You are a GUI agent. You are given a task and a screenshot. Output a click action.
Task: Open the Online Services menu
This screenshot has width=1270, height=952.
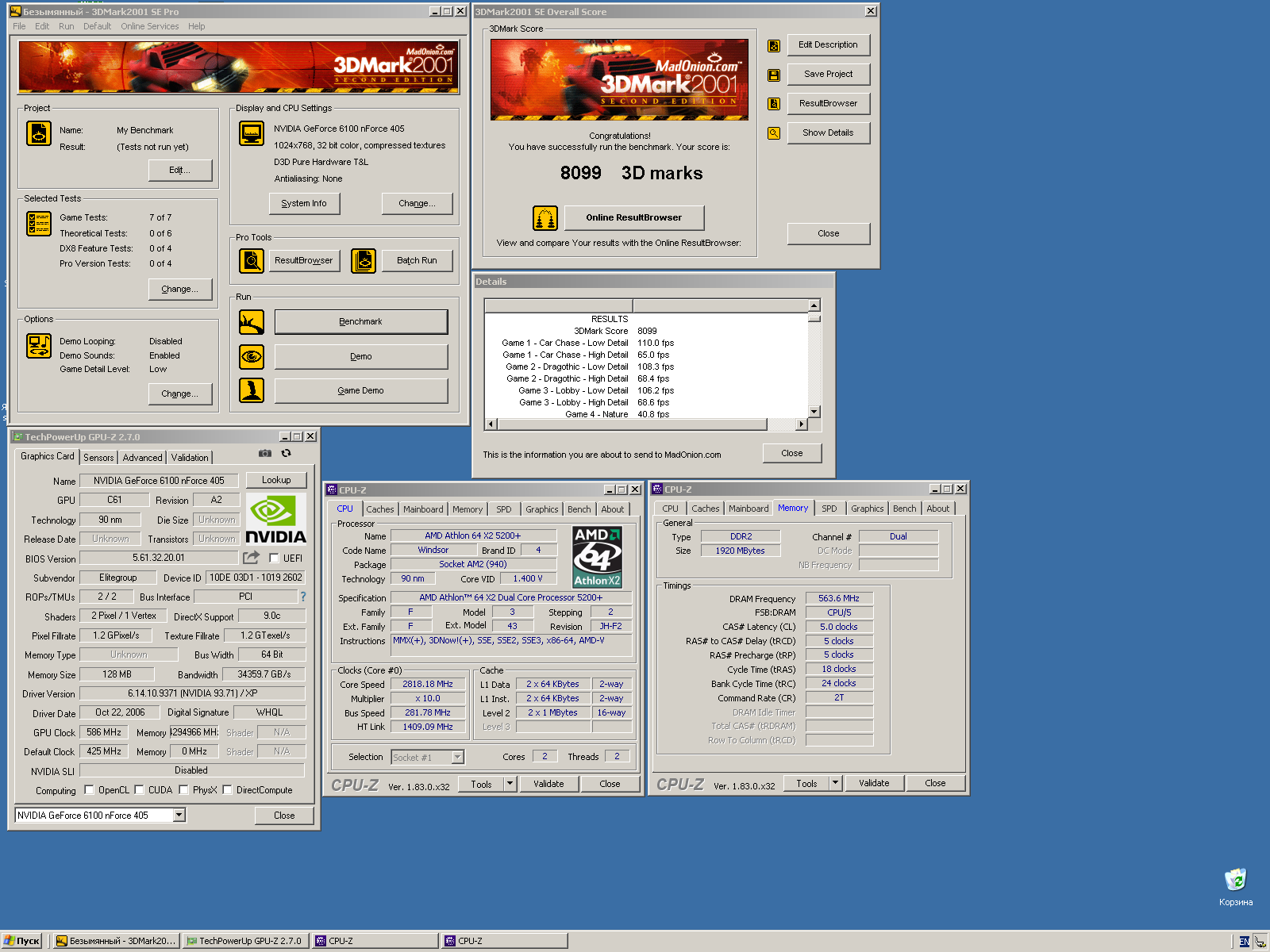pos(149,26)
